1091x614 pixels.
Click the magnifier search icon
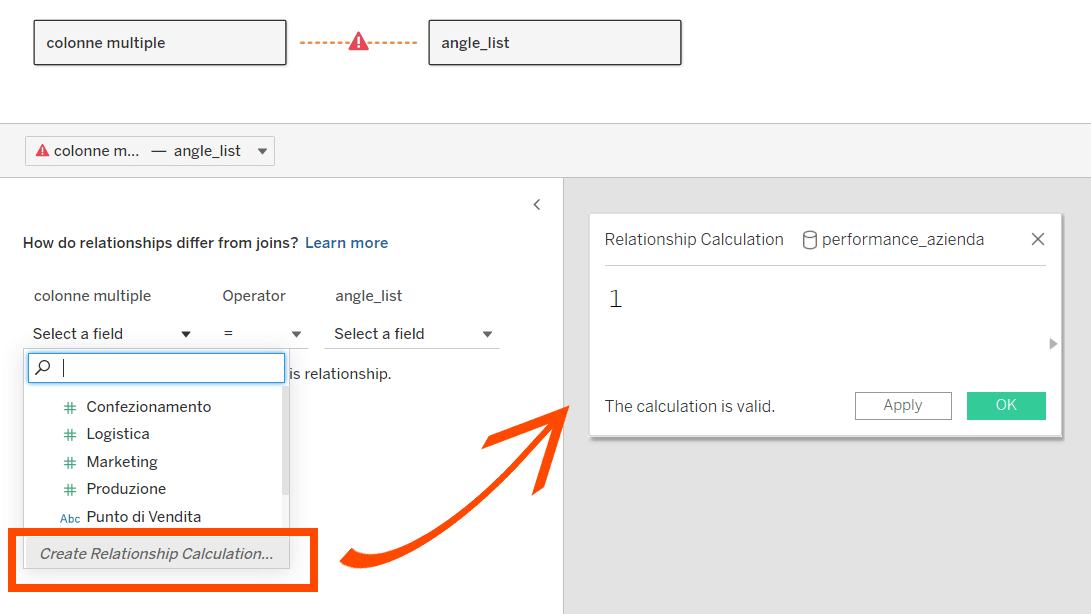(x=43, y=367)
